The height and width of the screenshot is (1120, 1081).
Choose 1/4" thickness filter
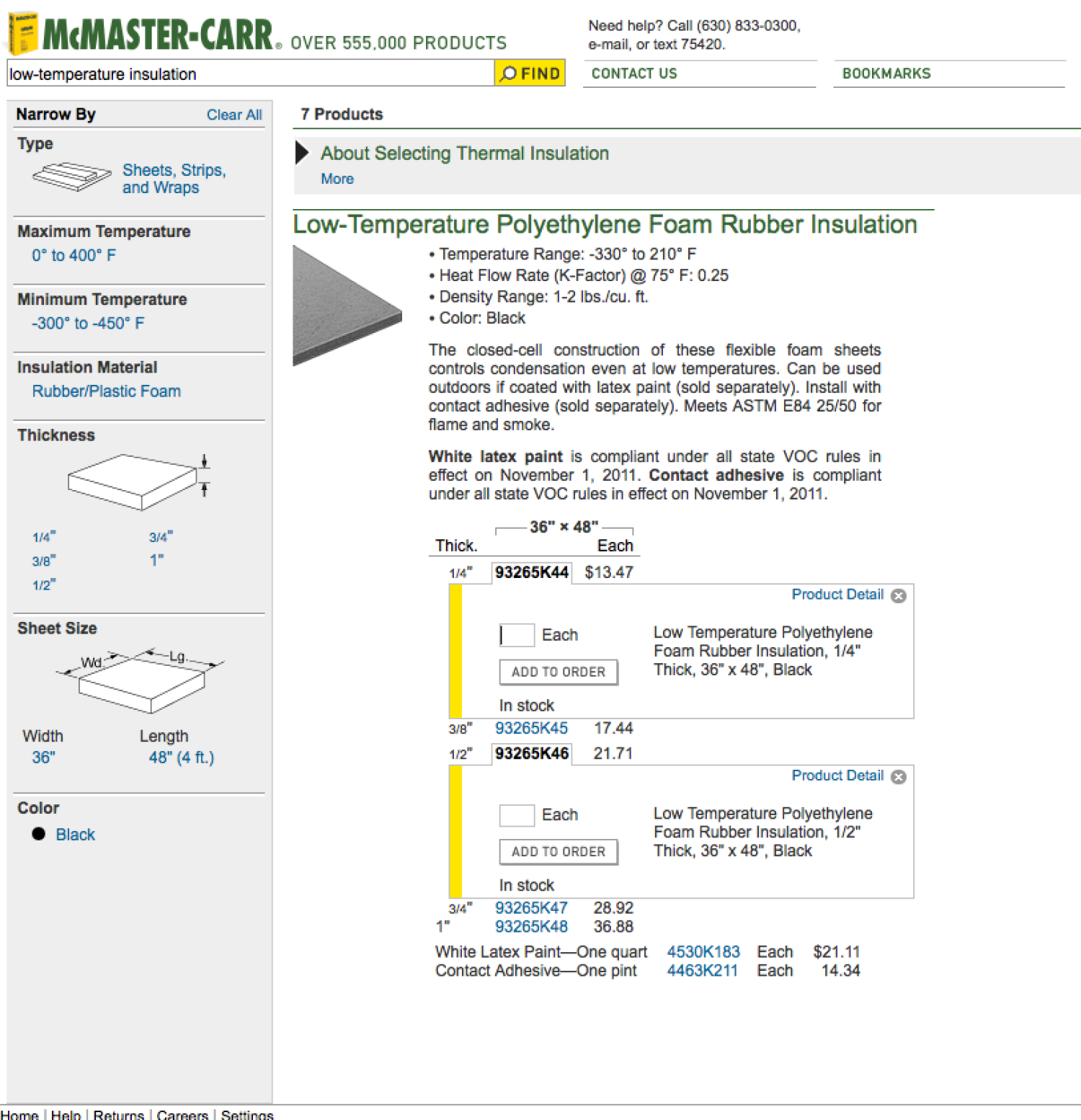[x=44, y=537]
